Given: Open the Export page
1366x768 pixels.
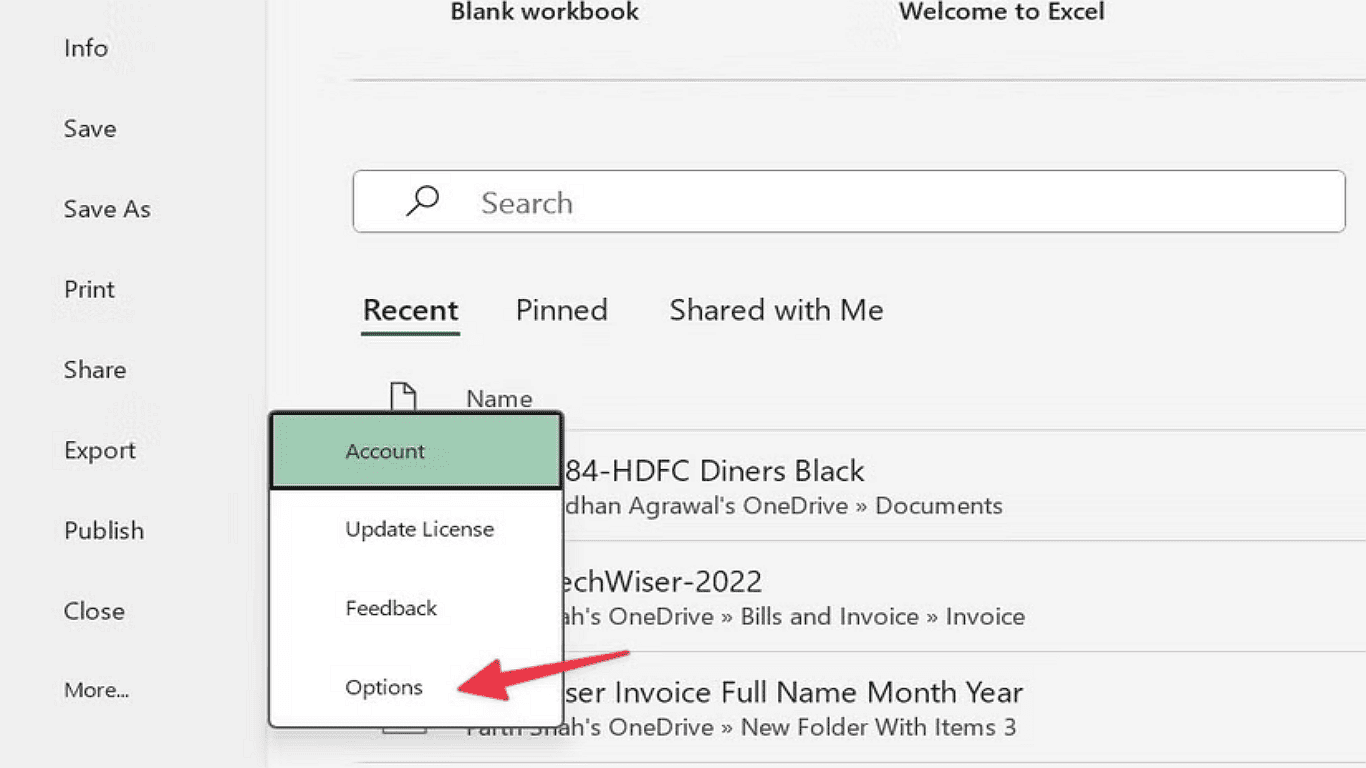Looking at the screenshot, I should pos(100,450).
